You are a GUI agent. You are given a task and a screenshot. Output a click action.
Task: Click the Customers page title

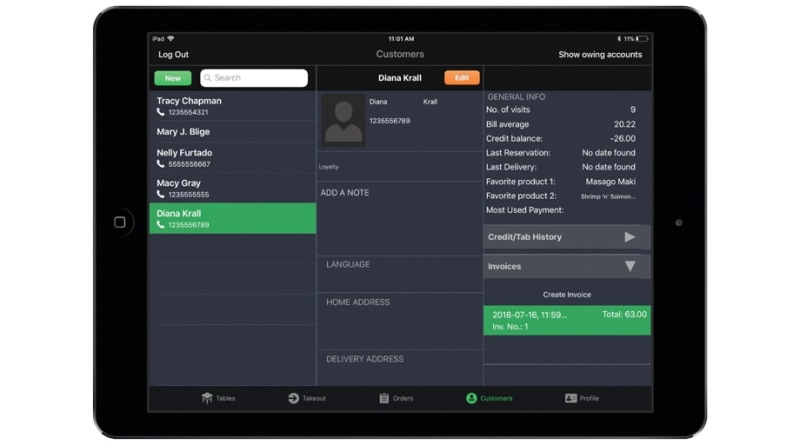click(400, 54)
